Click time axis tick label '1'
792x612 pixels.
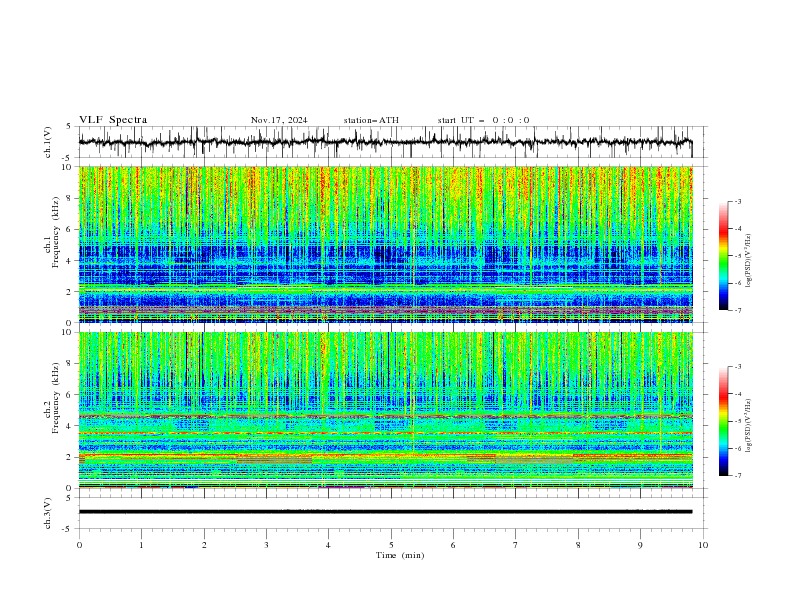(x=141, y=545)
